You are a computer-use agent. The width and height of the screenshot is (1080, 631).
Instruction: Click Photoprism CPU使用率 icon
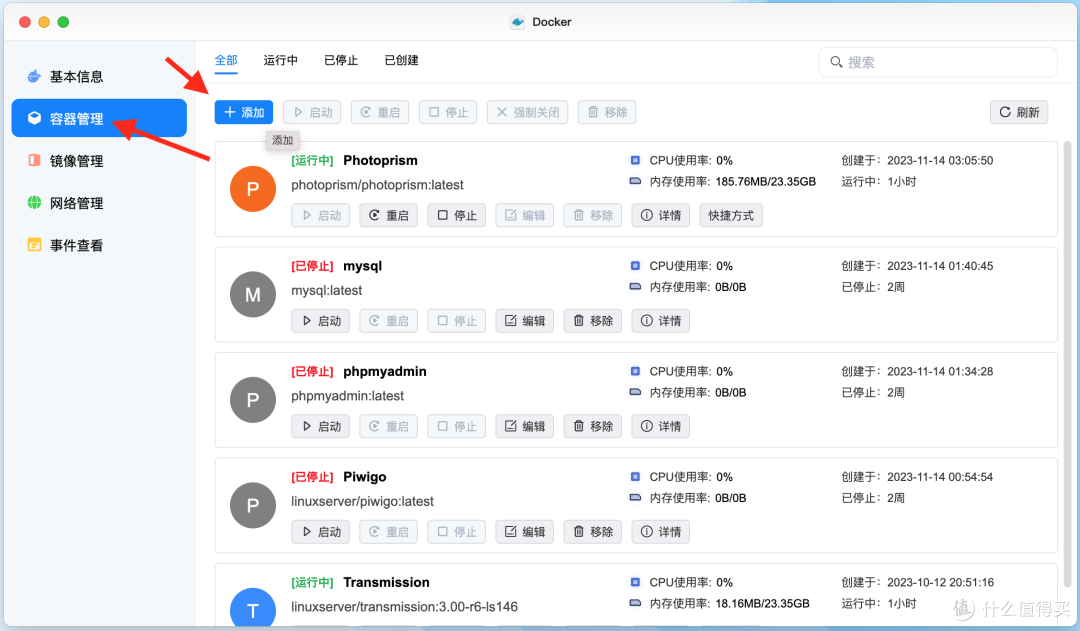pos(635,161)
